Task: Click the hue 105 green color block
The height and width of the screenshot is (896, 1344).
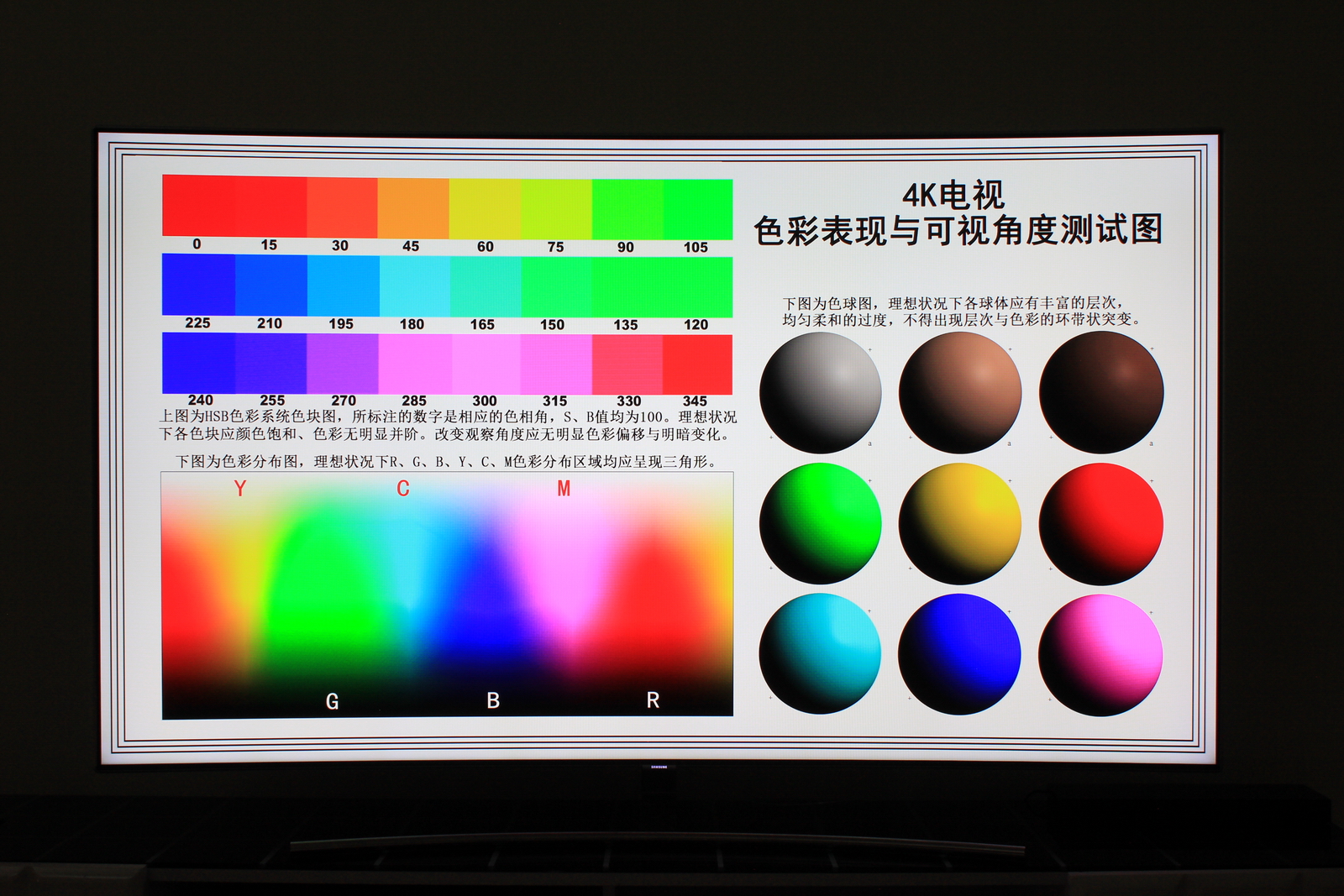Action: point(699,207)
